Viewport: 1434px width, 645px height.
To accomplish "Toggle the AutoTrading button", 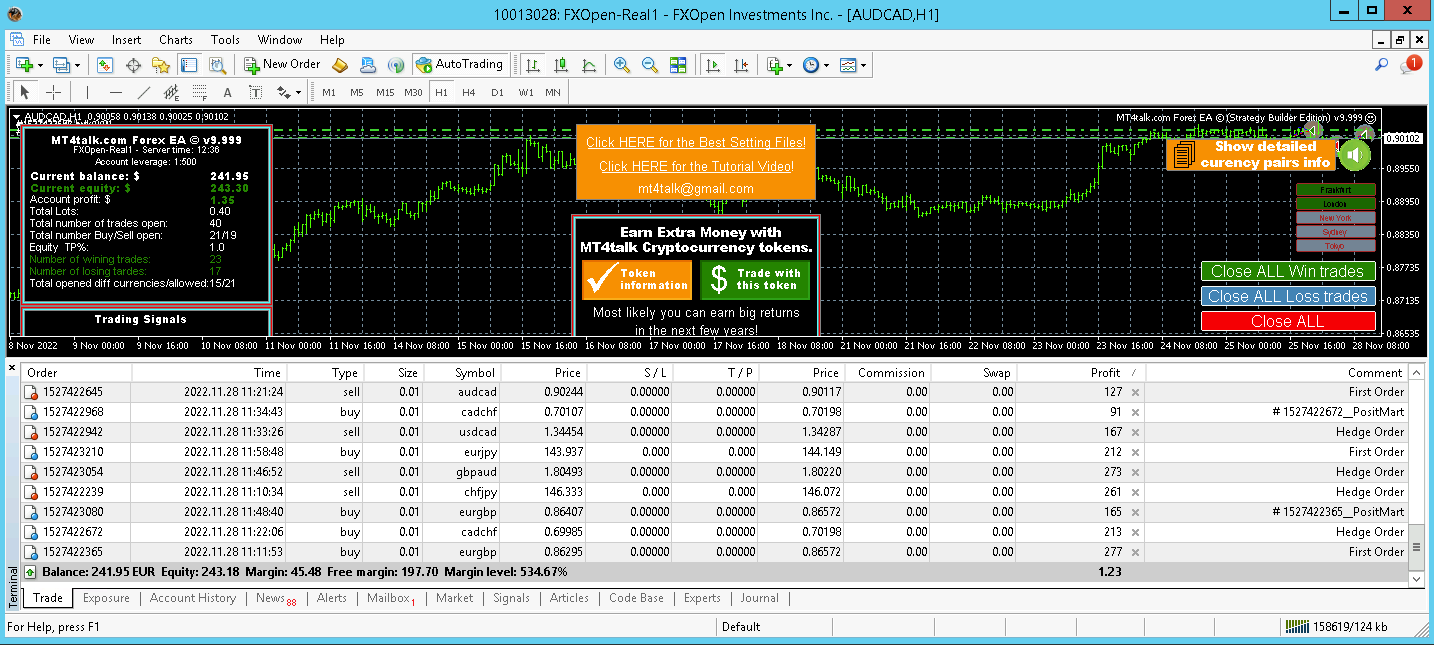I will click(460, 64).
